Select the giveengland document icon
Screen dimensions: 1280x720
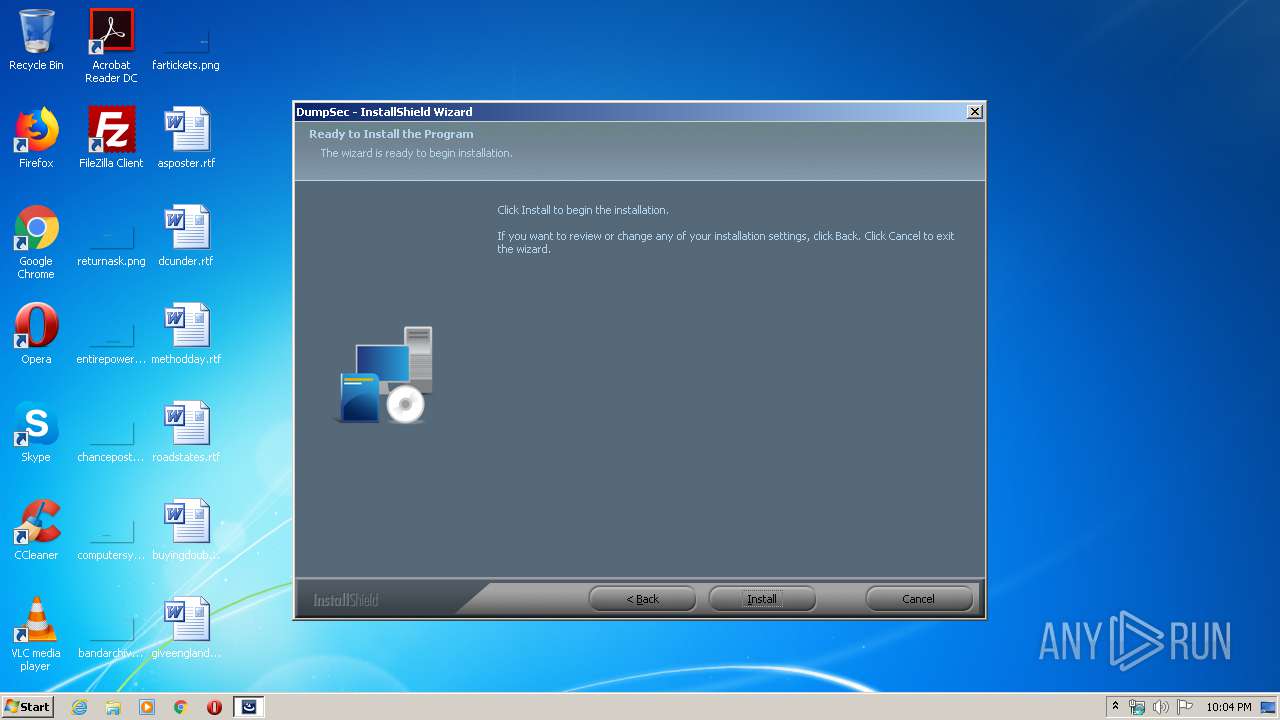click(x=186, y=628)
